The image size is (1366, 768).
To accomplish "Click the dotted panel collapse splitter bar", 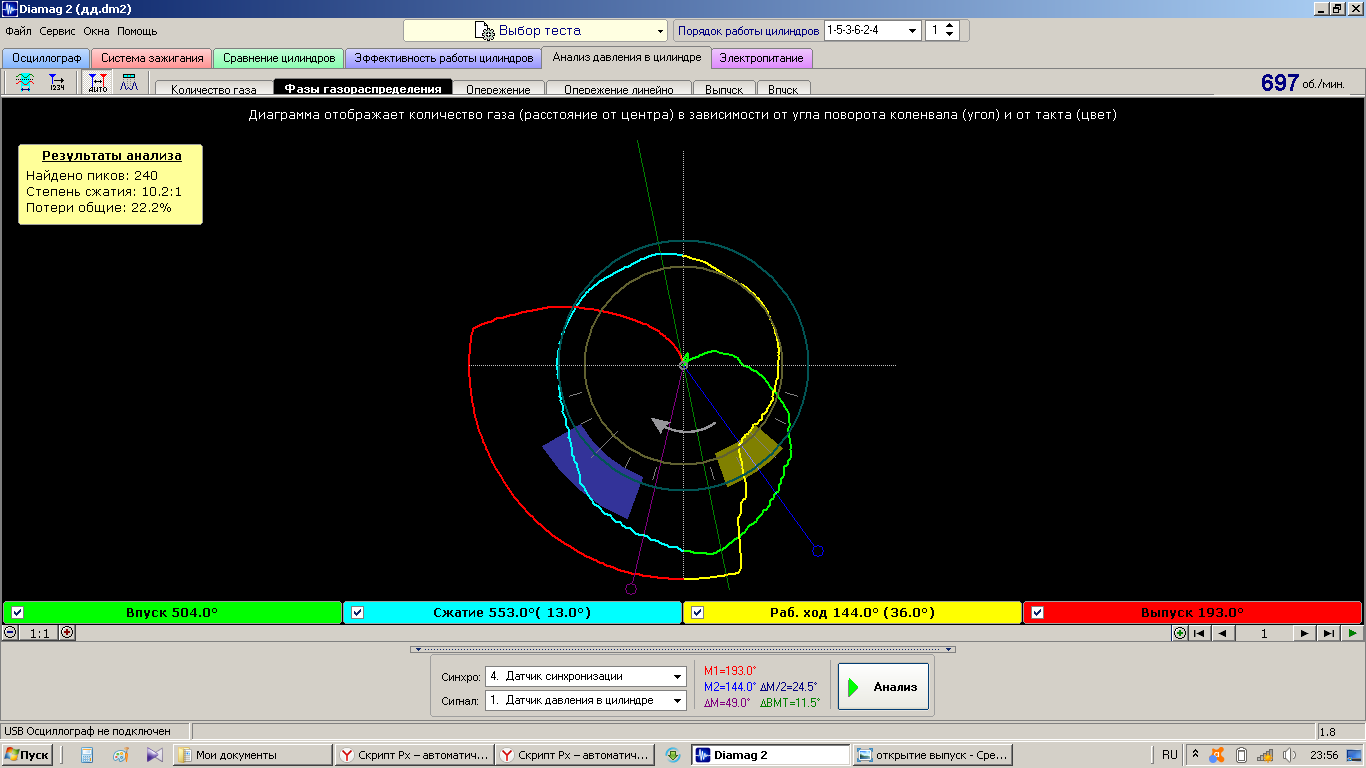I will (x=683, y=649).
